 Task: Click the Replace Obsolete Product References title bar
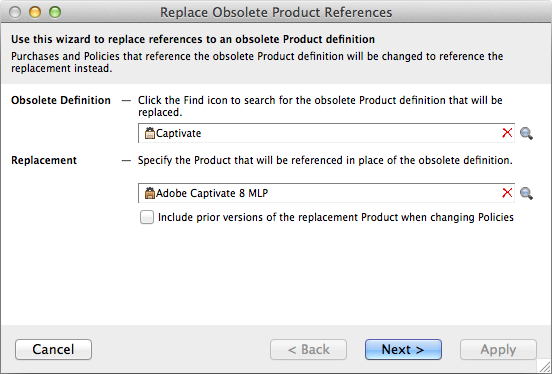coord(276,12)
